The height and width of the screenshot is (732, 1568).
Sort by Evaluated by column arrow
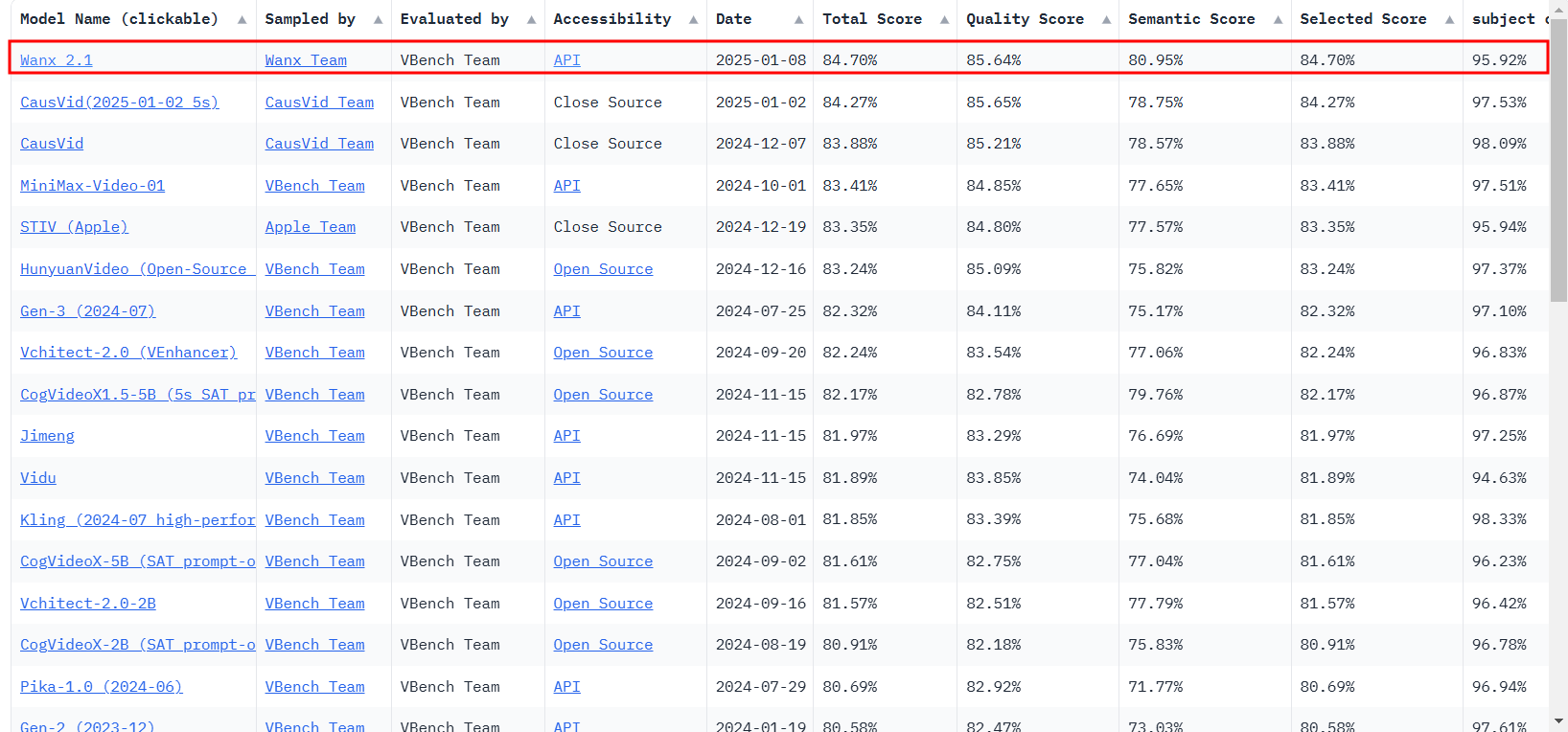tap(531, 20)
